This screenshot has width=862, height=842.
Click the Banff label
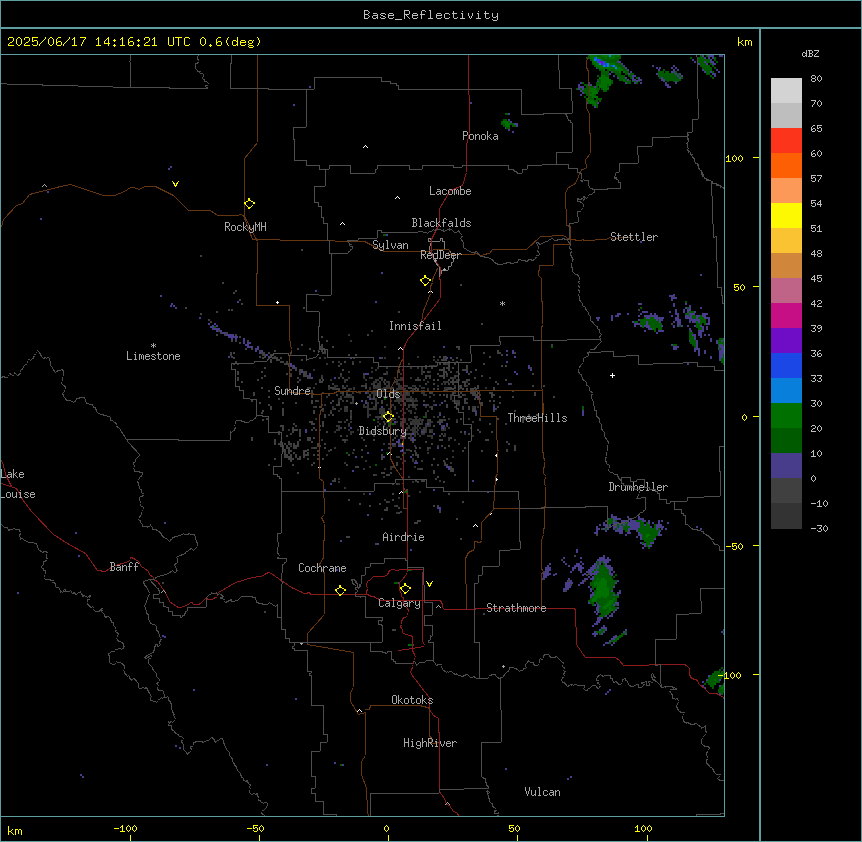(x=124, y=567)
